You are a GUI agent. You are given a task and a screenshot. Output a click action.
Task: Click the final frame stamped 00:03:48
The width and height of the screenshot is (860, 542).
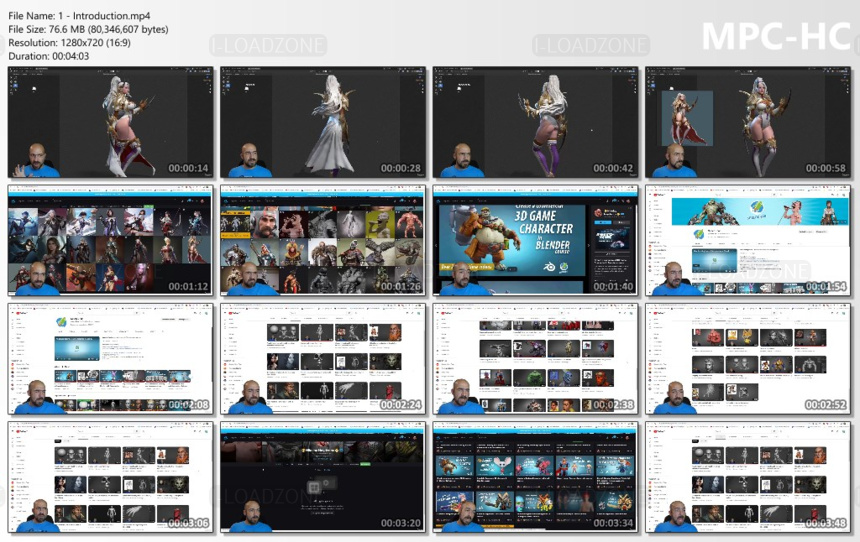[x=749, y=477]
